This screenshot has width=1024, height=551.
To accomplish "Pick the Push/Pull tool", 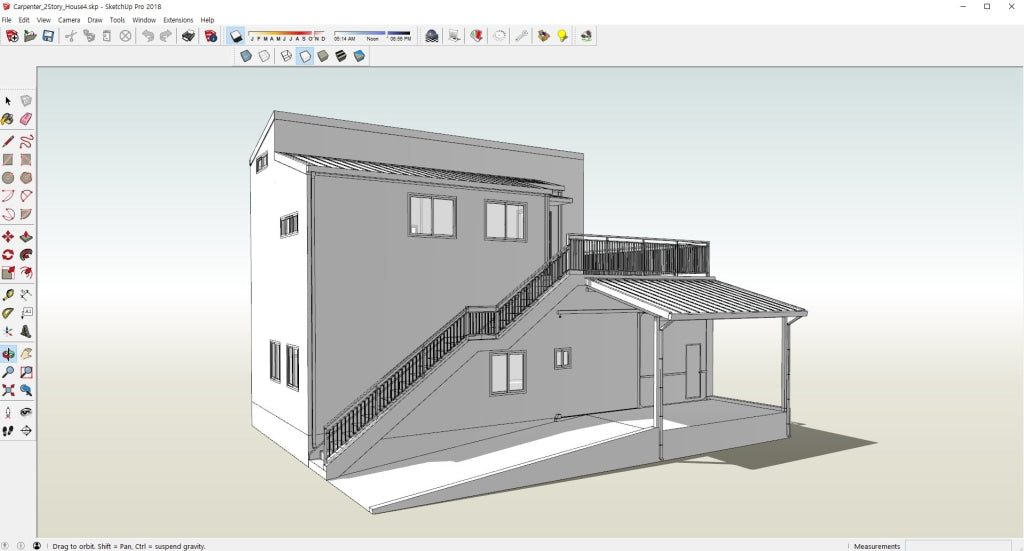I will (x=26, y=236).
